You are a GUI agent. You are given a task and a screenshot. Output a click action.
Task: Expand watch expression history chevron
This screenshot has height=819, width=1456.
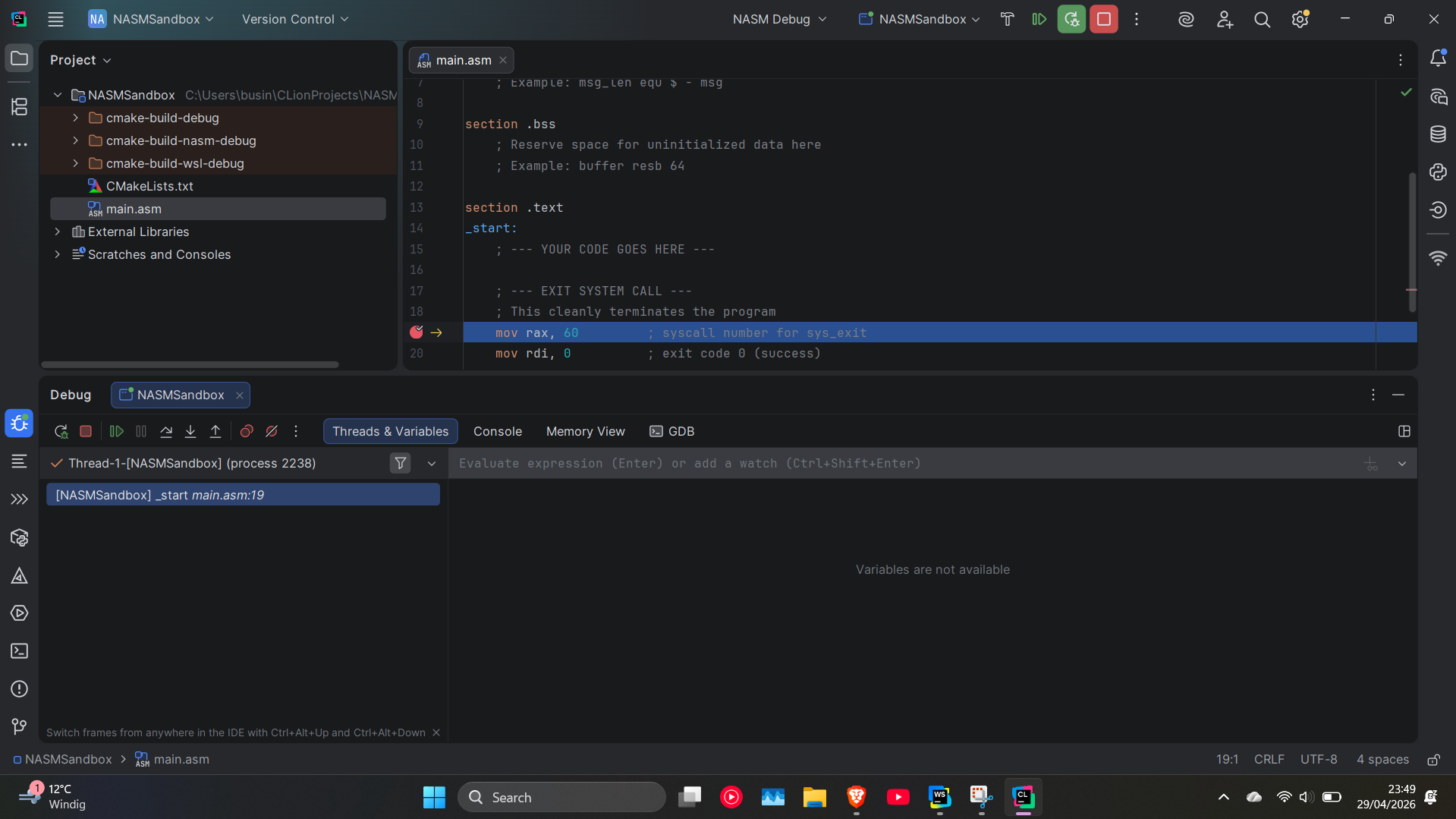coord(1401,463)
